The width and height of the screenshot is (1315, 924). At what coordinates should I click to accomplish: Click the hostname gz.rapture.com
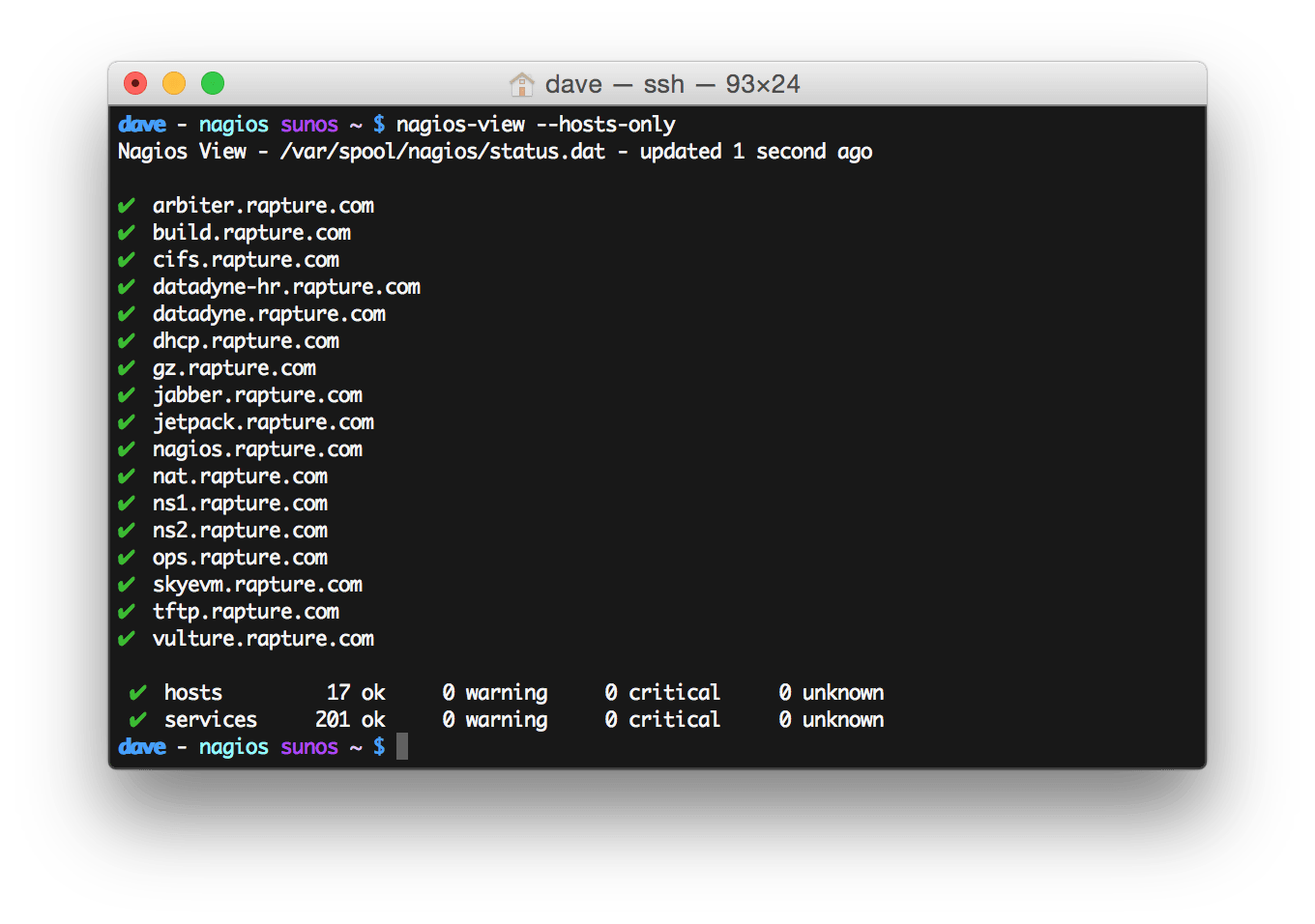click(234, 368)
